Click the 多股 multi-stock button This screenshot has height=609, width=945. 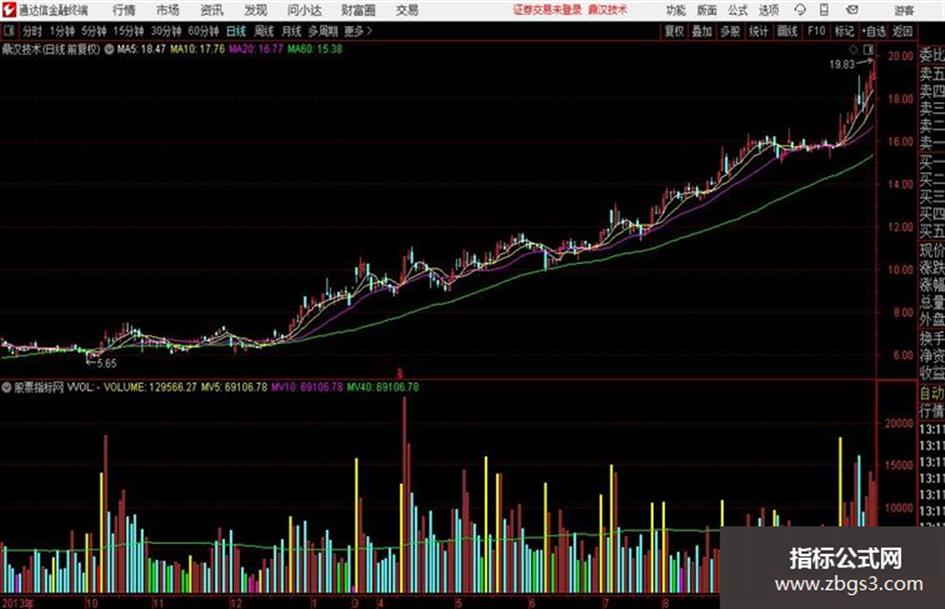(x=730, y=31)
